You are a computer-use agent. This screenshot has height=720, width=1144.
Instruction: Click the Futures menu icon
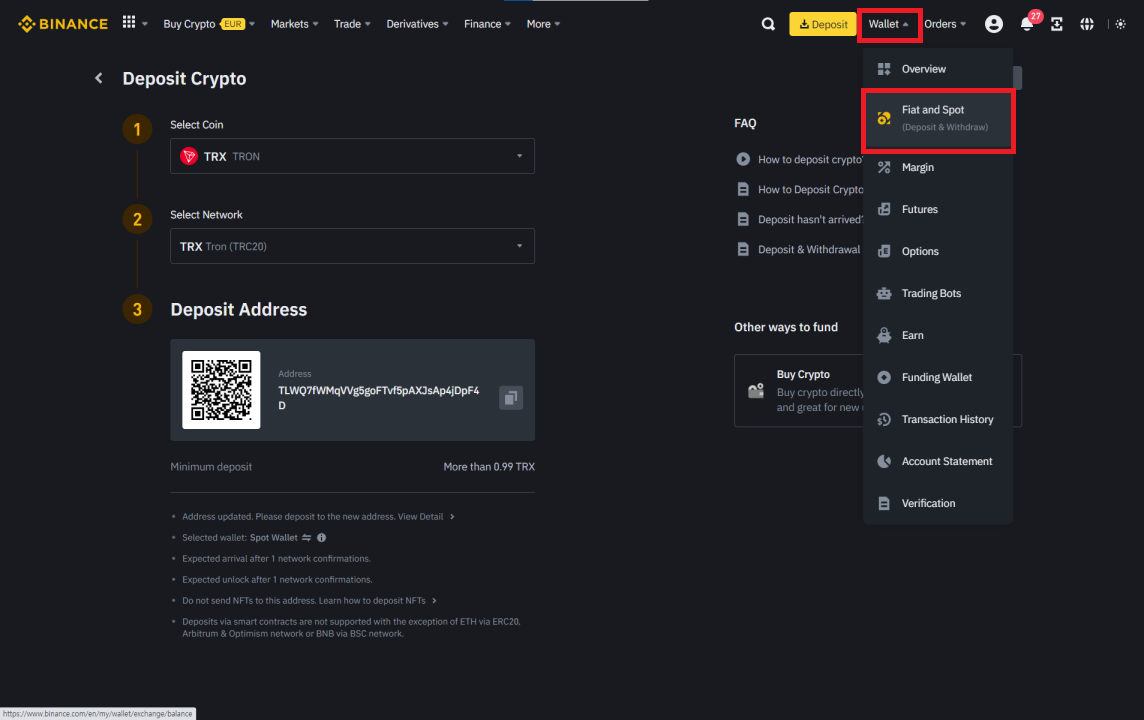(884, 209)
